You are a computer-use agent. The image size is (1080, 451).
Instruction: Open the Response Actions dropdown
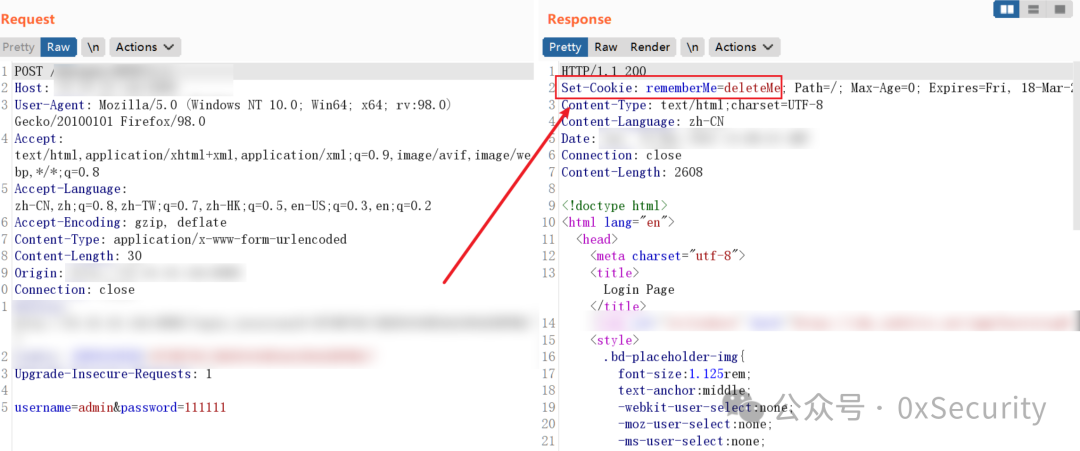pos(745,47)
